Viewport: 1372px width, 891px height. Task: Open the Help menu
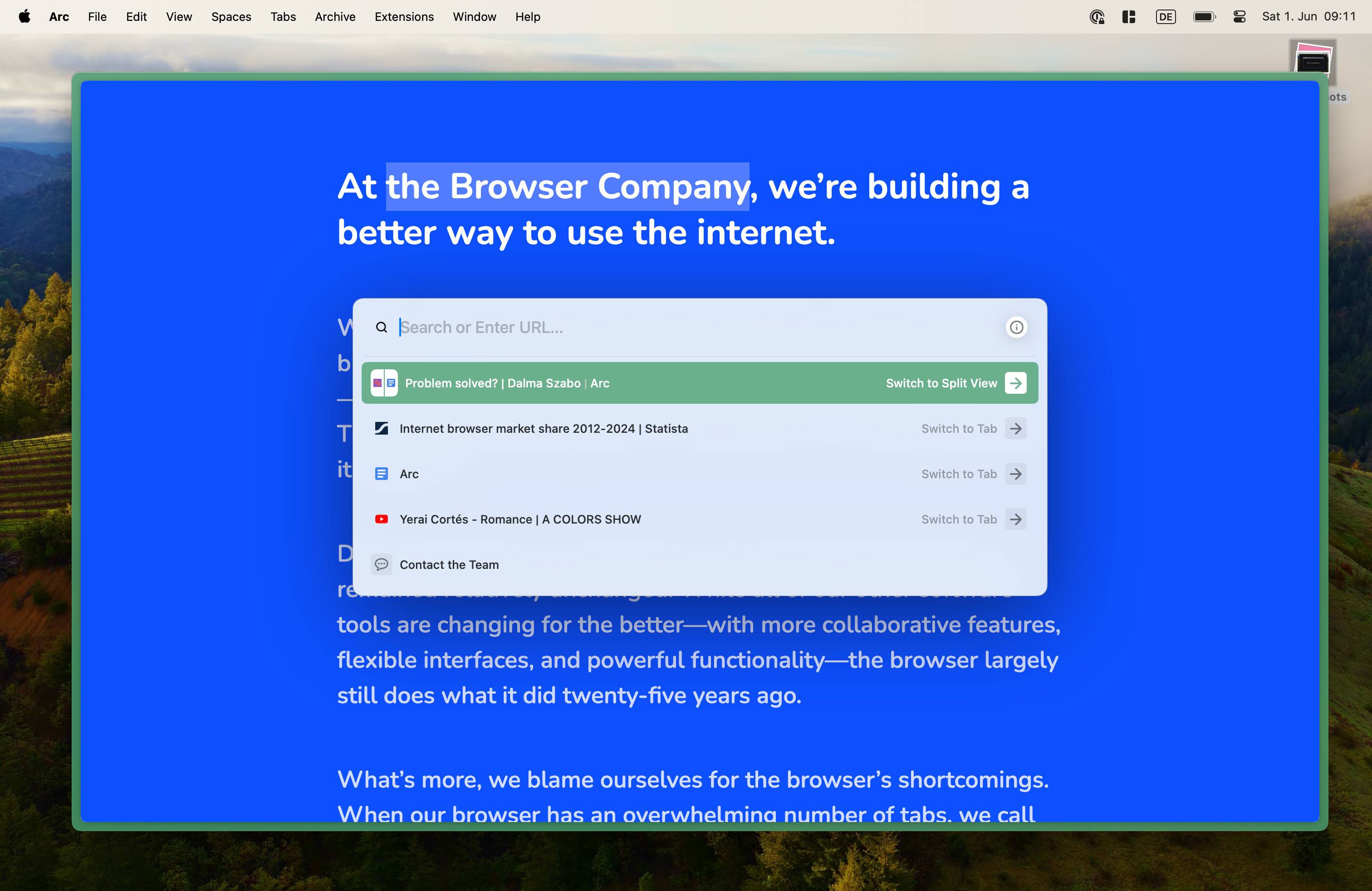point(528,17)
